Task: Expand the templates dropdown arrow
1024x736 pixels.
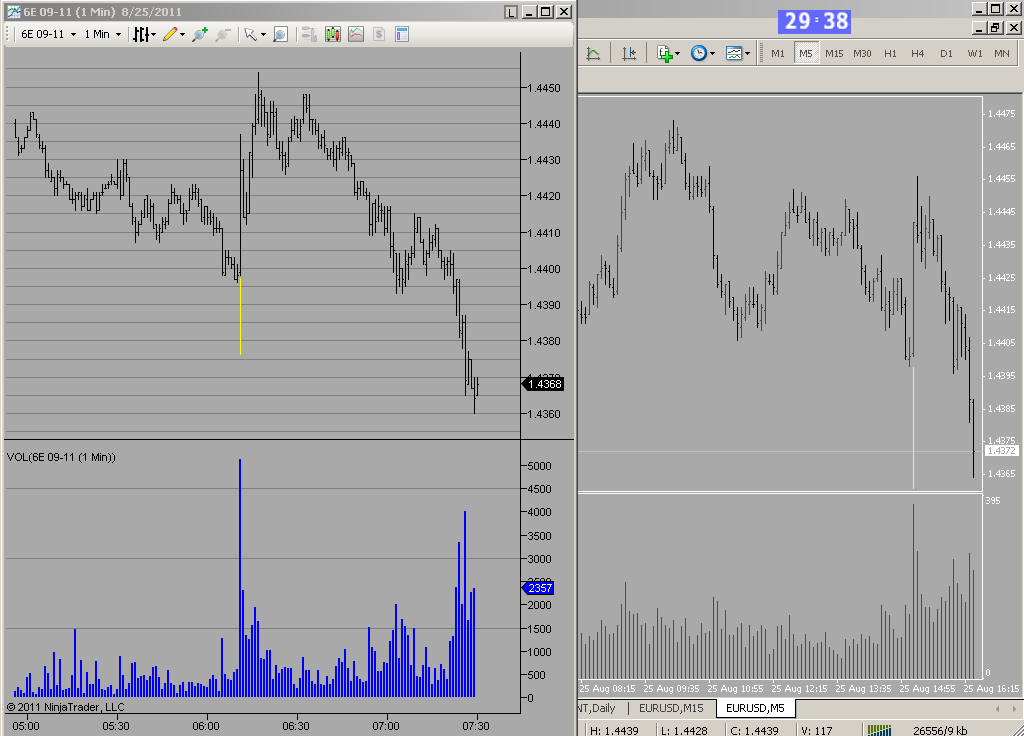Action: click(747, 54)
